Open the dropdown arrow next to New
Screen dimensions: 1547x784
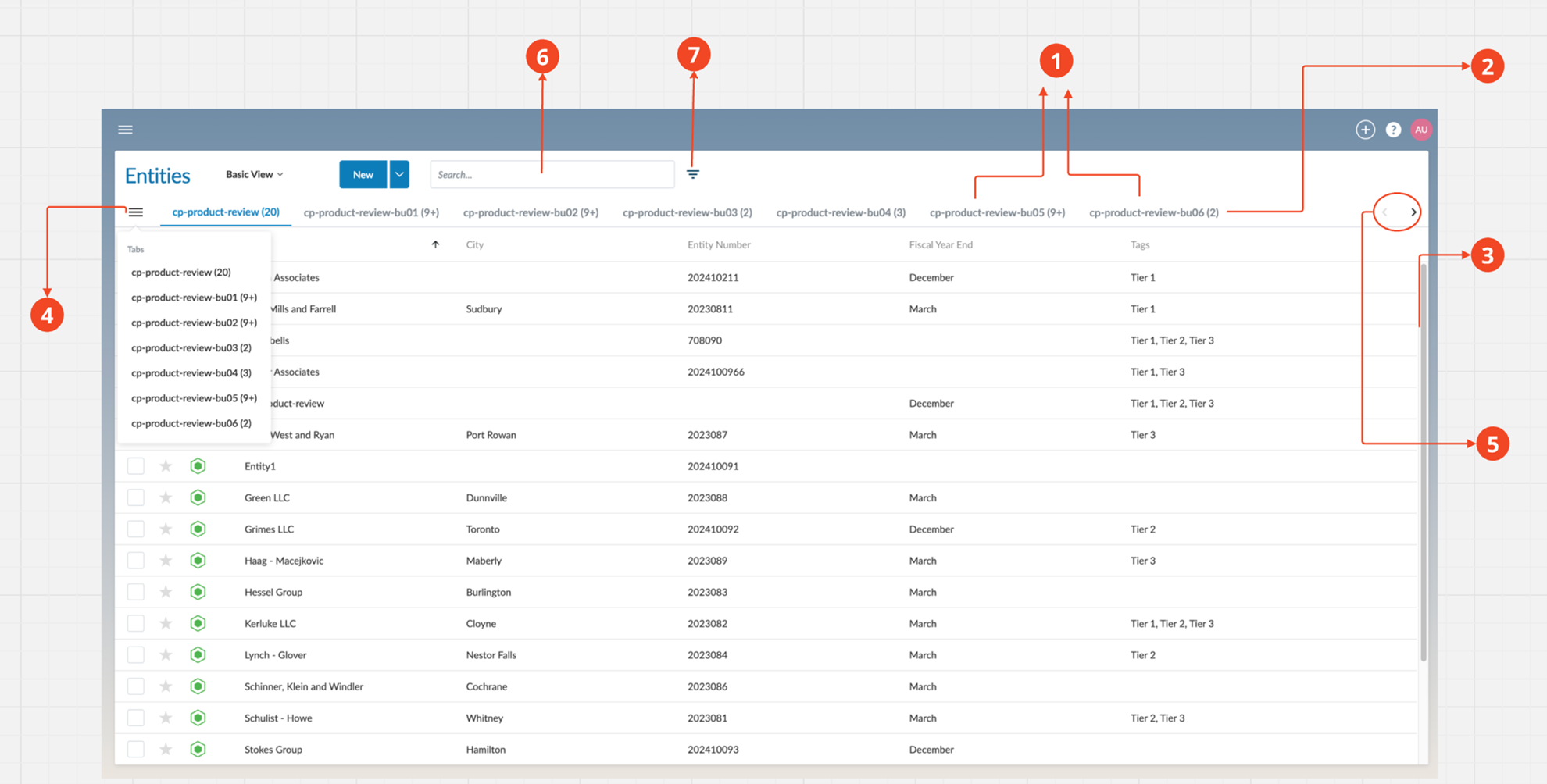399,174
